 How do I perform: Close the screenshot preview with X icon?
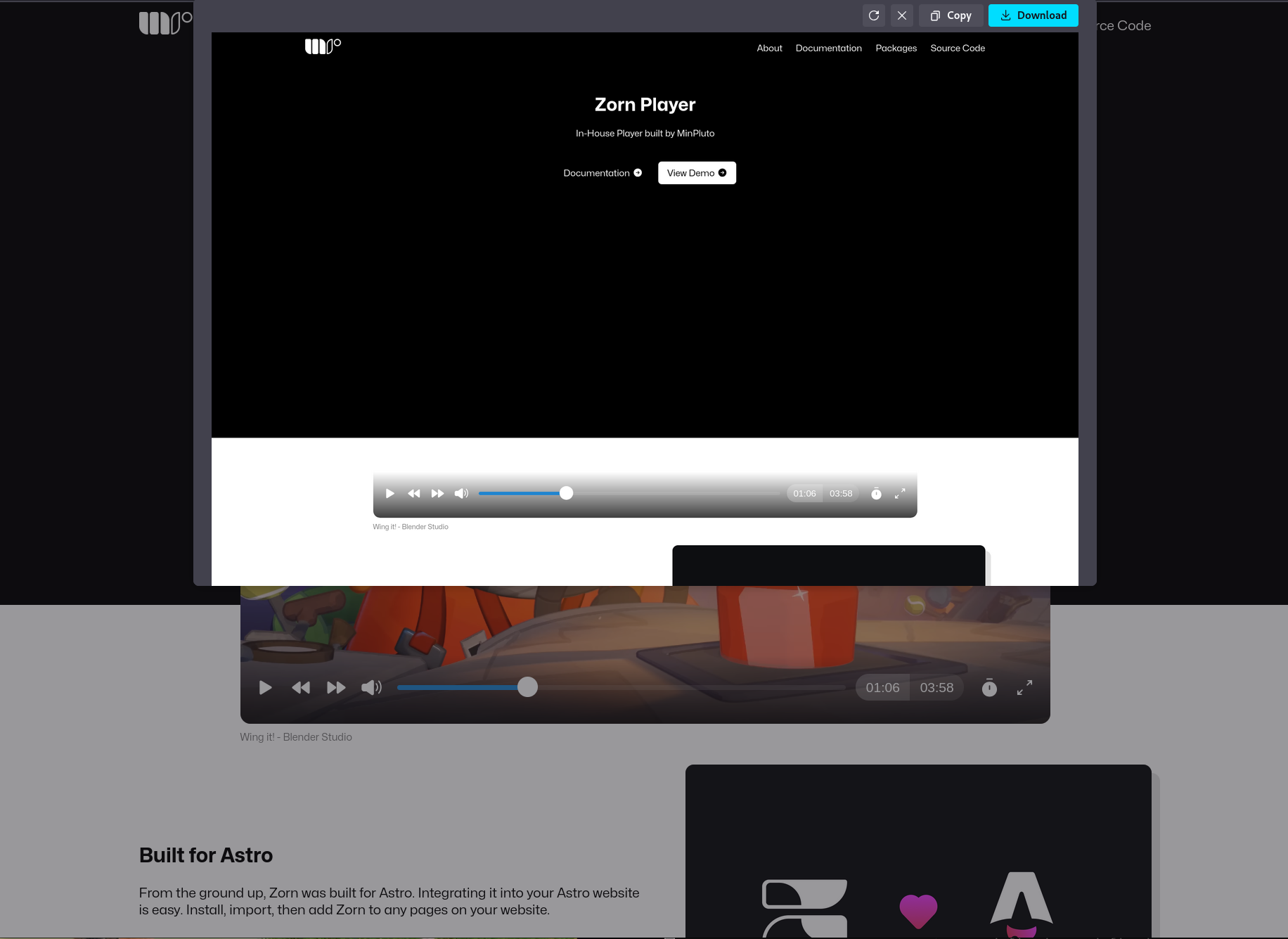[901, 15]
